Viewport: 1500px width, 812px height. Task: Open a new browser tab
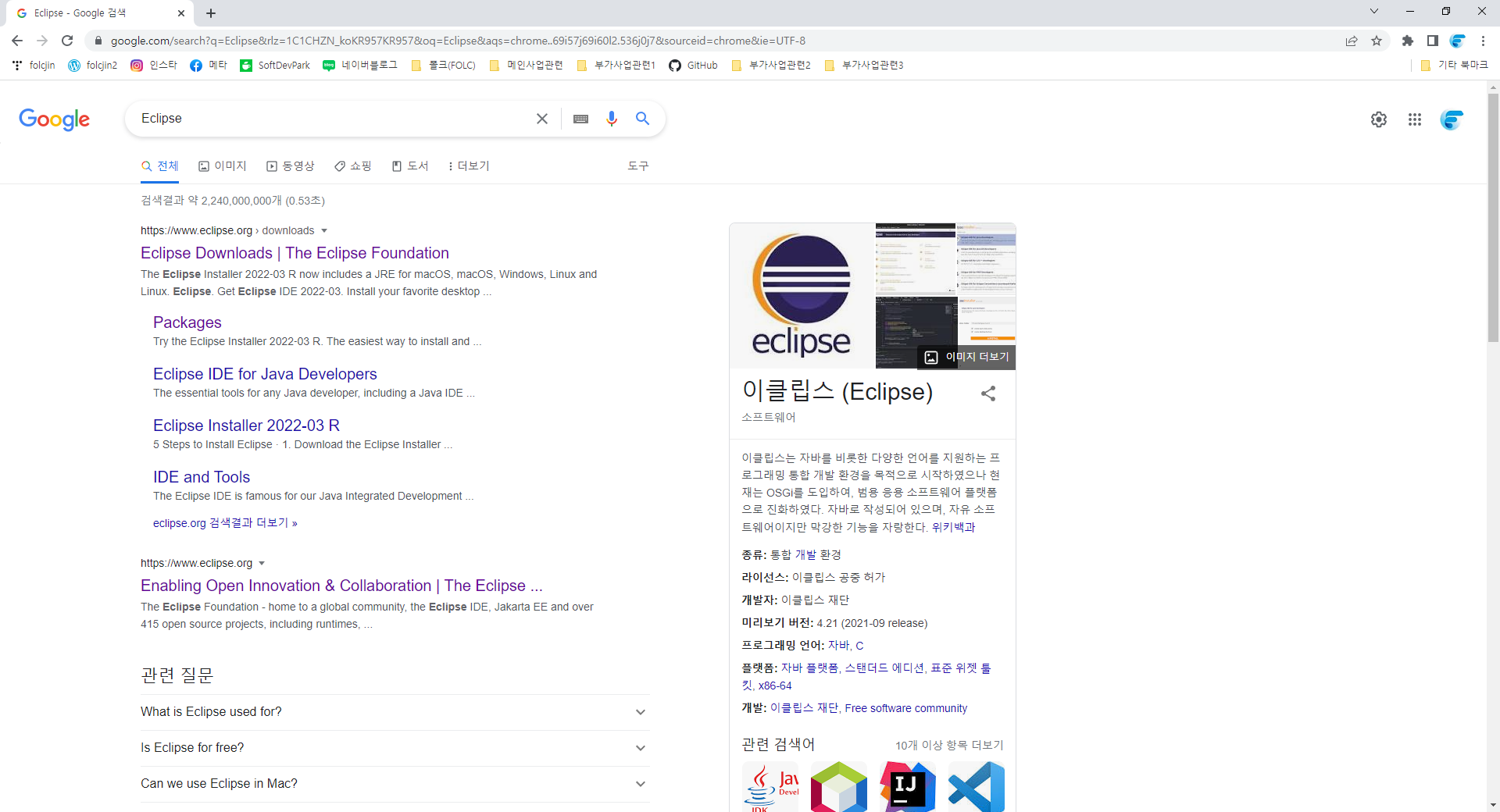pyautogui.click(x=211, y=13)
